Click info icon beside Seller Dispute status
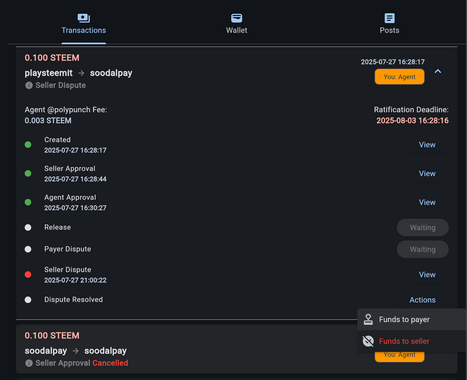Viewport: 467px width, 380px height. point(29,85)
